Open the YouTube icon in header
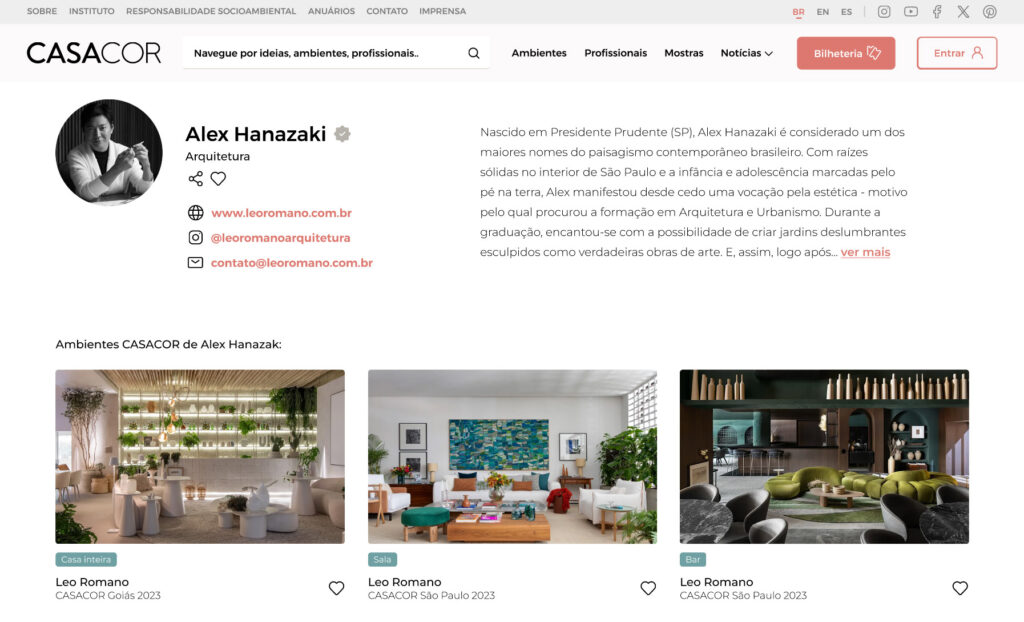 pyautogui.click(x=910, y=12)
